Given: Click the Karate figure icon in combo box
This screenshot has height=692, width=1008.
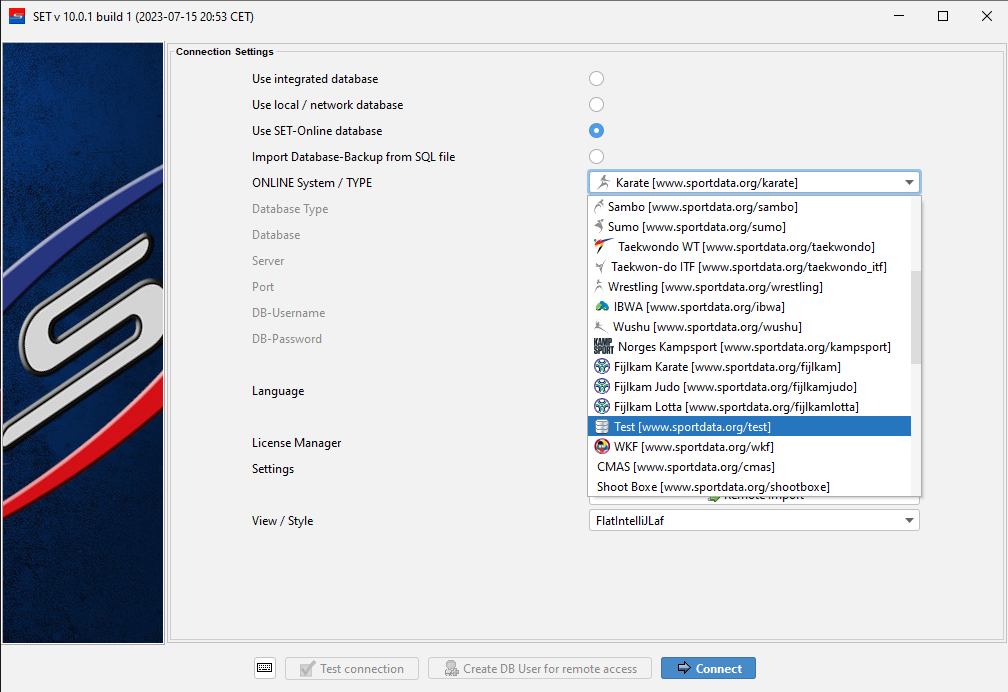Looking at the screenshot, I should tap(603, 183).
